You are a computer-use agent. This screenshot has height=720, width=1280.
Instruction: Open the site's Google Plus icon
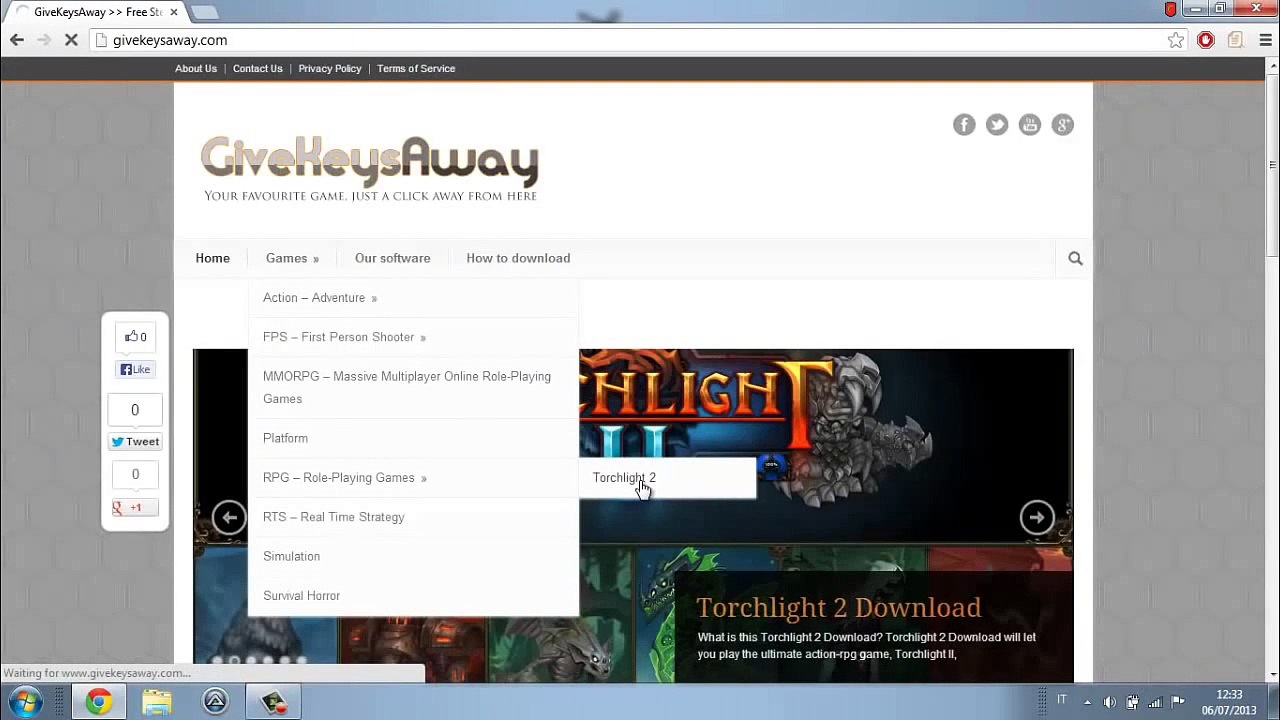[x=1063, y=124]
